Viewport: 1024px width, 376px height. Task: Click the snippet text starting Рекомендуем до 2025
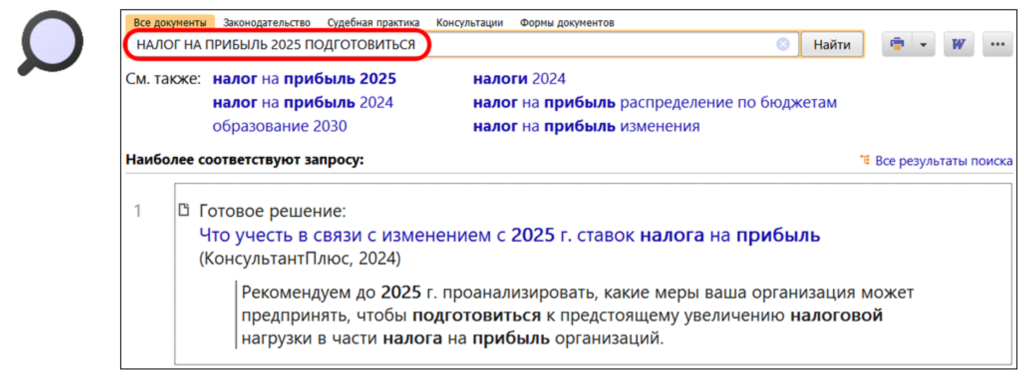pyautogui.click(x=577, y=315)
